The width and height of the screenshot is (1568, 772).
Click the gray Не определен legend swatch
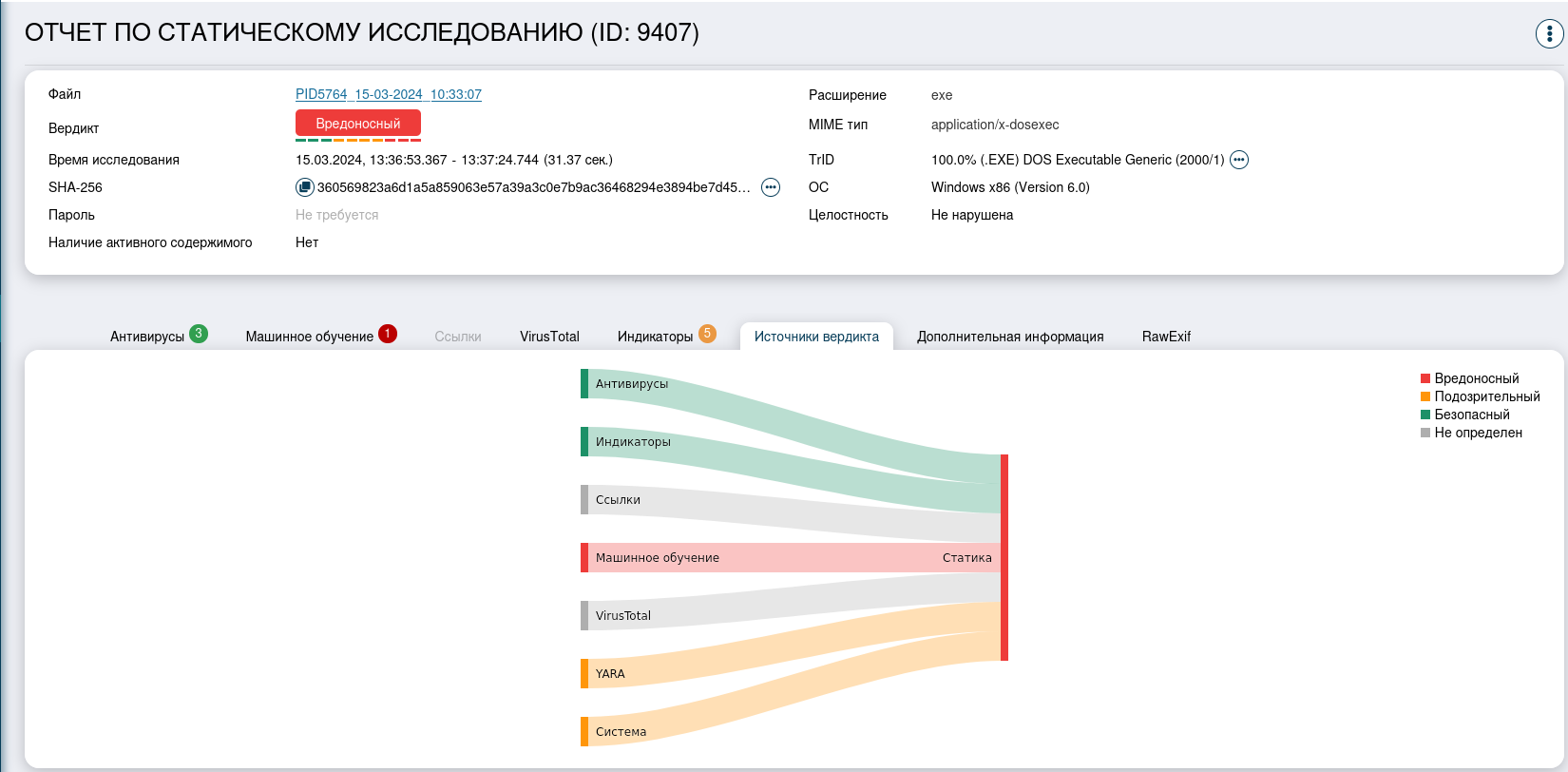pos(1425,433)
